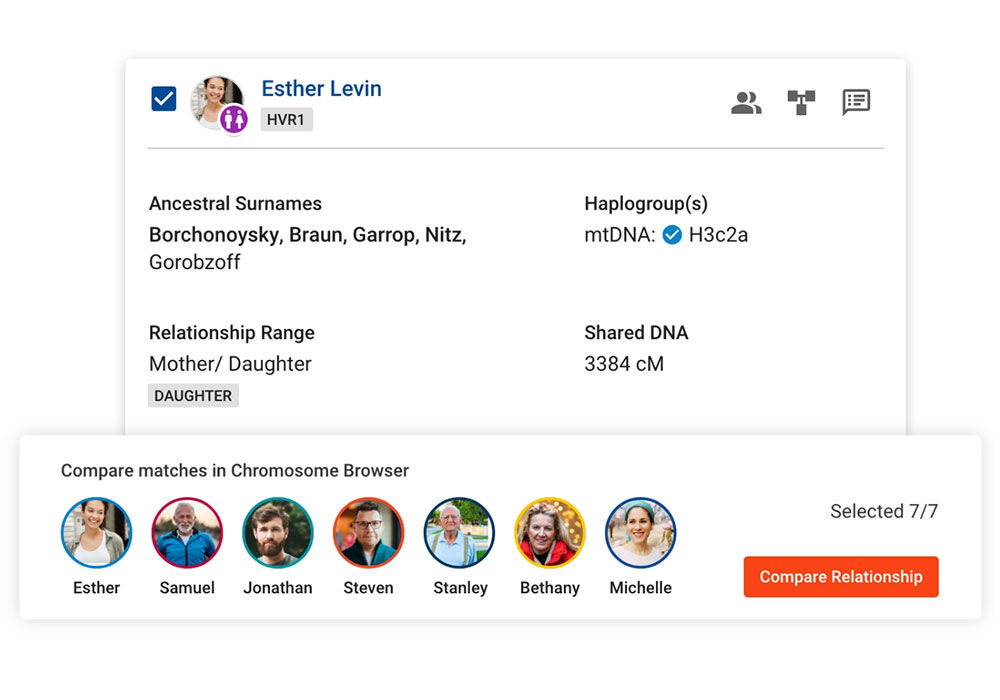Viewport: 1000px width, 700px height.
Task: Open the in-common-with people icon
Action: click(x=746, y=102)
